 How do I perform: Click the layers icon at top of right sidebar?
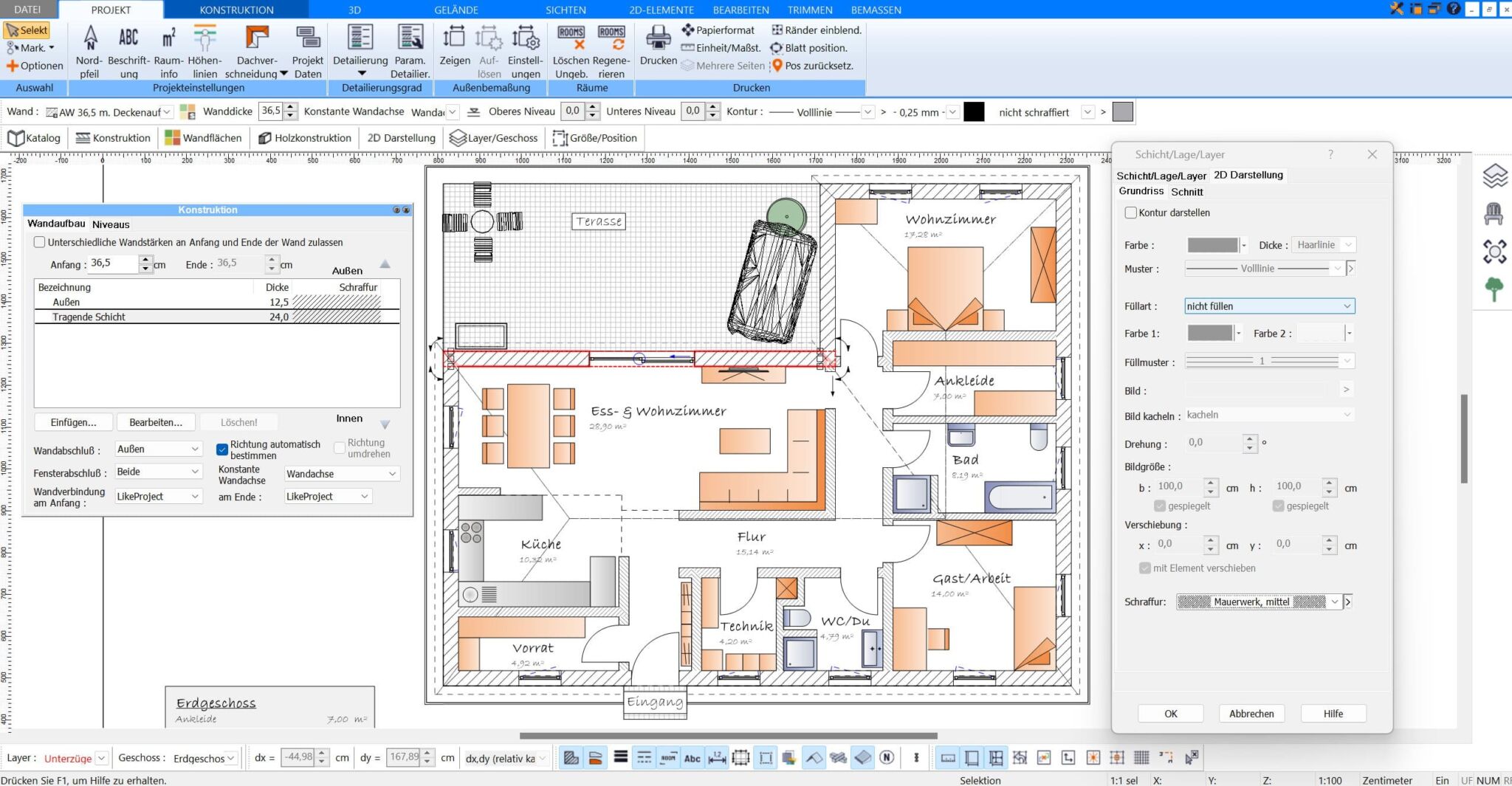1496,175
